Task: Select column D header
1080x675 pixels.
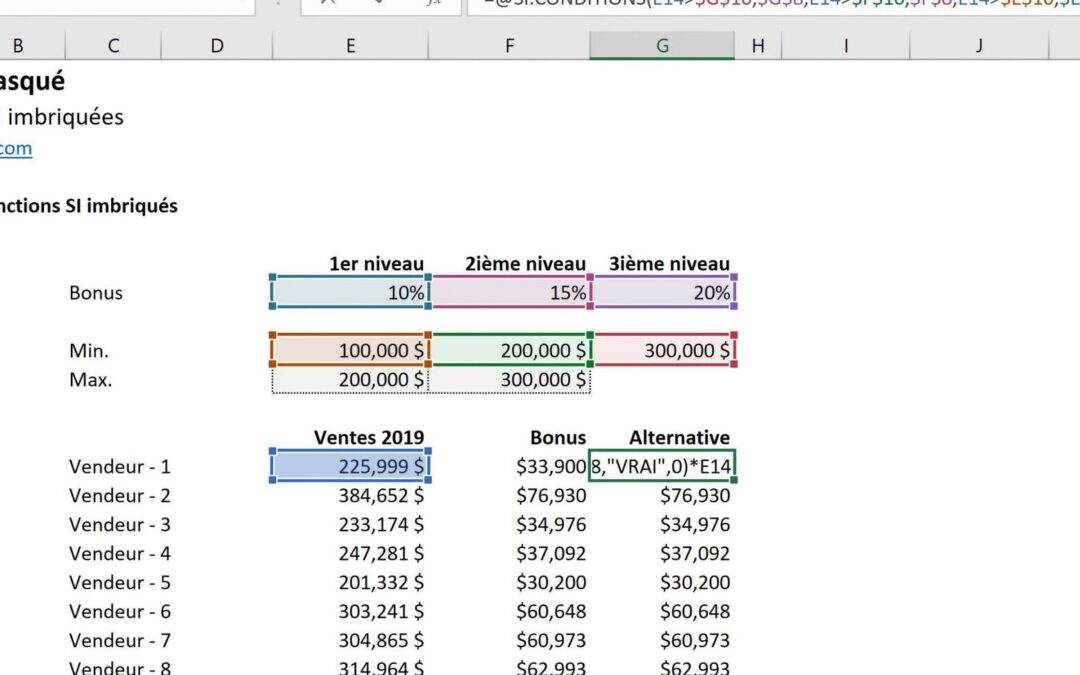Action: click(217, 45)
